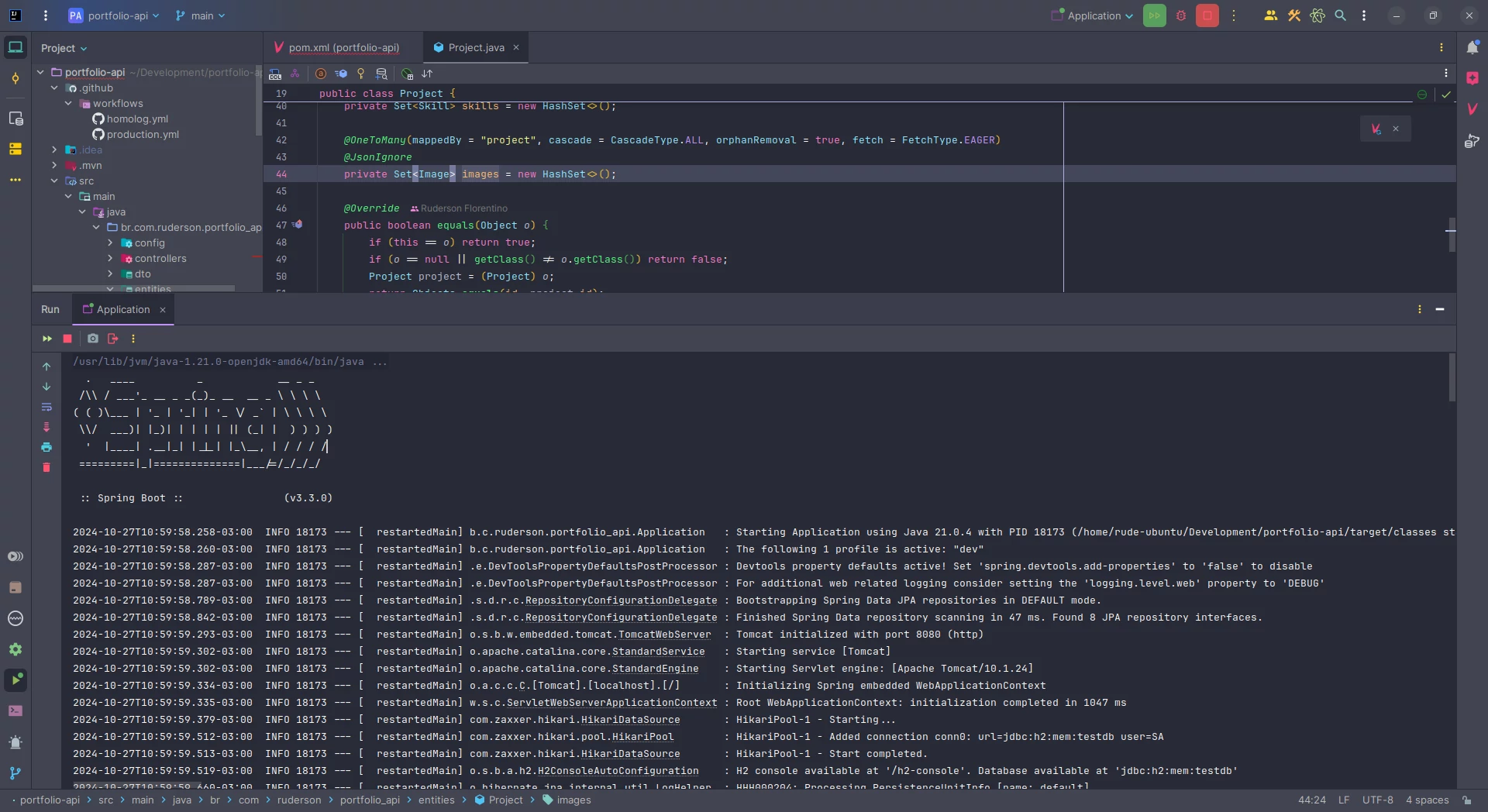Pin output to end with scroll-to-end toggle
Screen dimensions: 1488x812
coord(47,427)
